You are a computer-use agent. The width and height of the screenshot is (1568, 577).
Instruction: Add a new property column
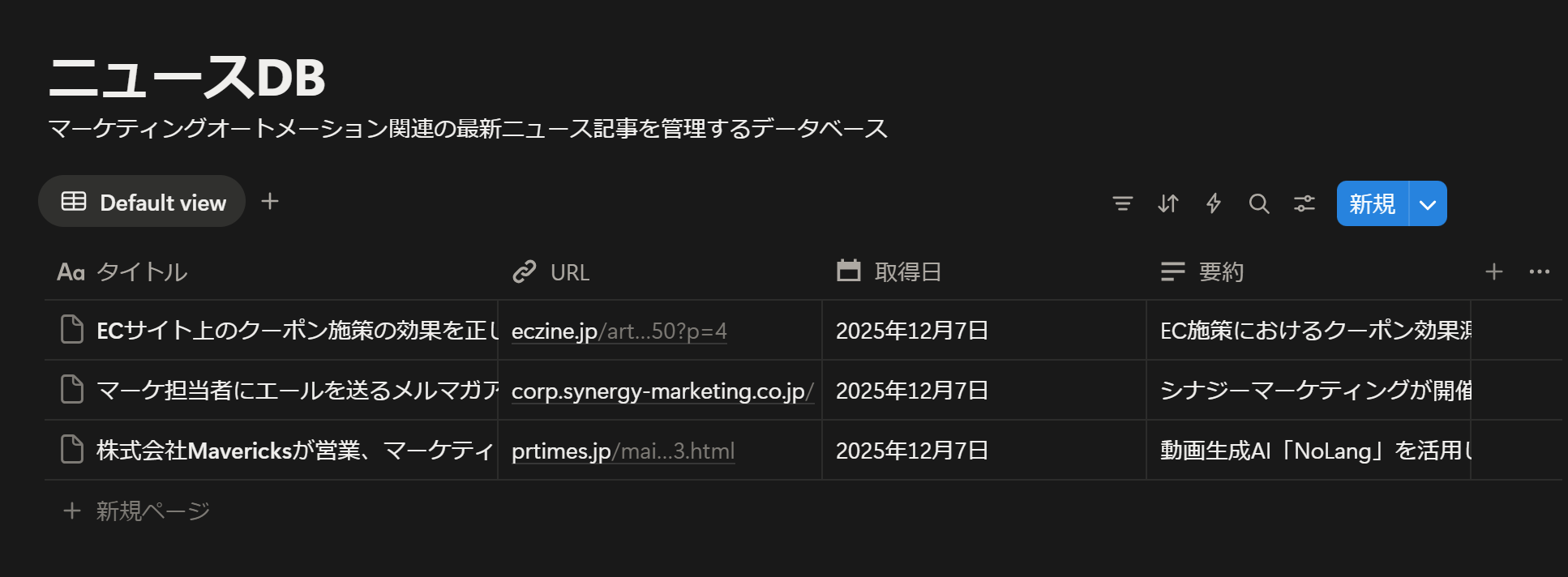[x=1493, y=272]
